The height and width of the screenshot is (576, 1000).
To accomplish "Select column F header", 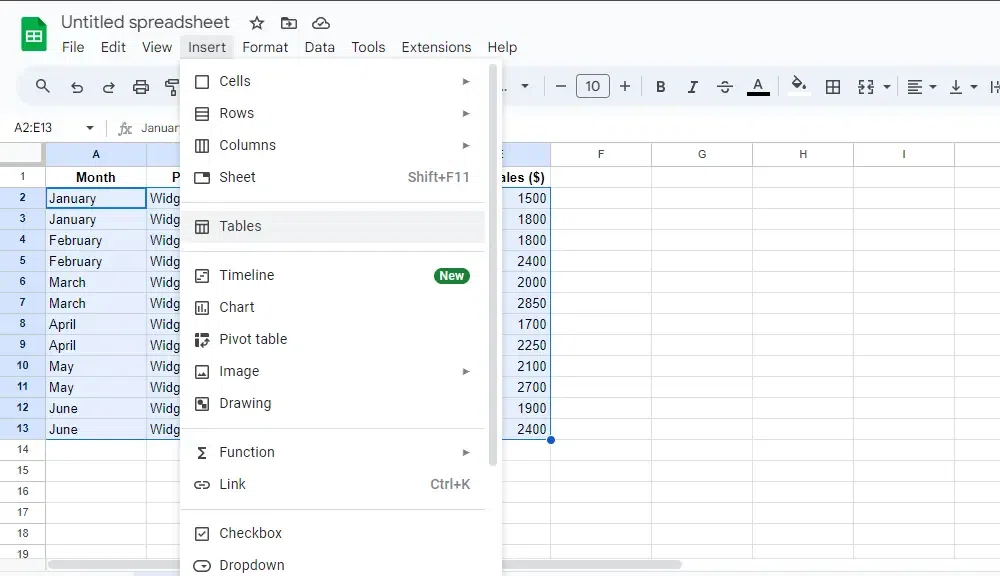I will click(x=601, y=154).
